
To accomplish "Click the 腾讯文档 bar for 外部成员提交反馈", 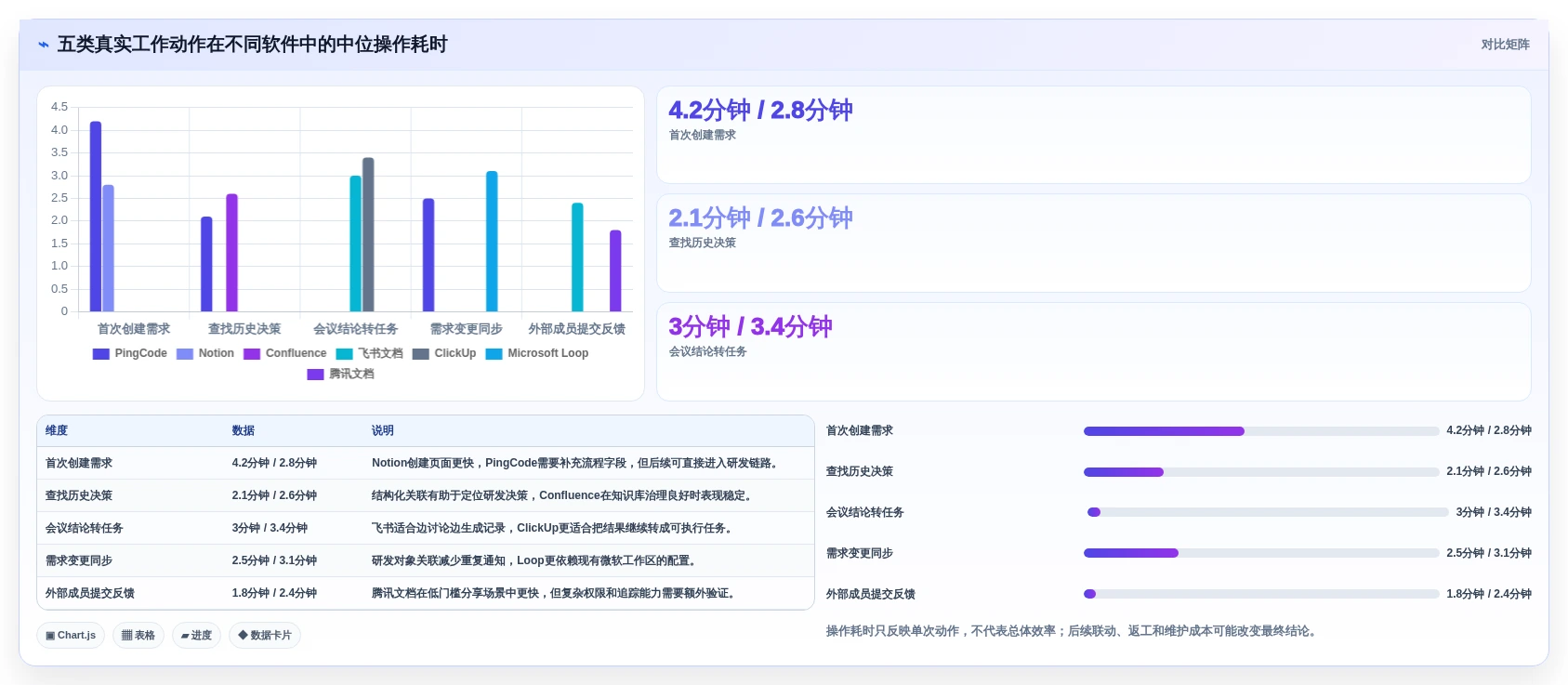I will coord(615,270).
